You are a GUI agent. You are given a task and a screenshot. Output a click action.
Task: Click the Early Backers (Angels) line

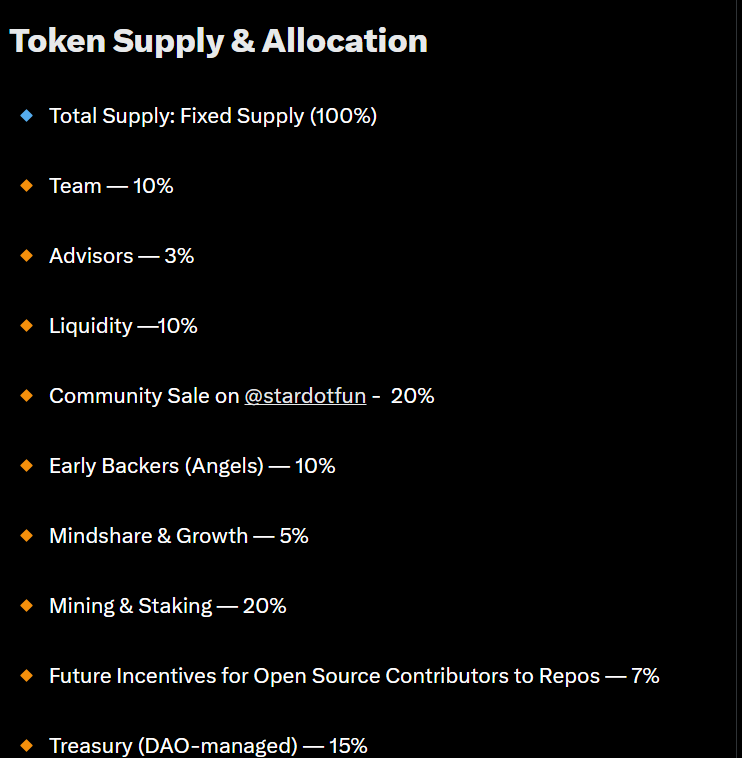click(x=192, y=466)
